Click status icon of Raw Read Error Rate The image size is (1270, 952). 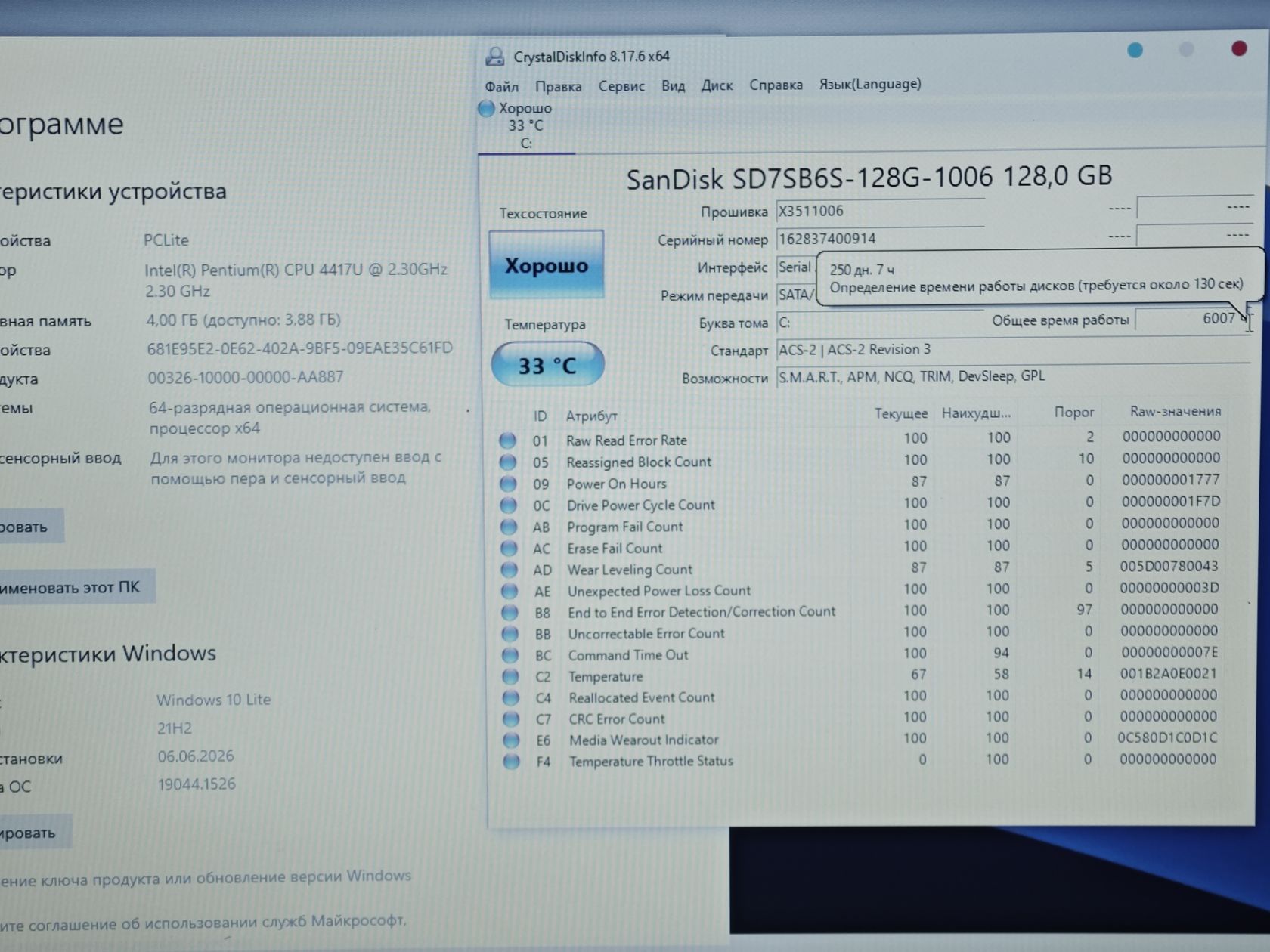point(508,440)
